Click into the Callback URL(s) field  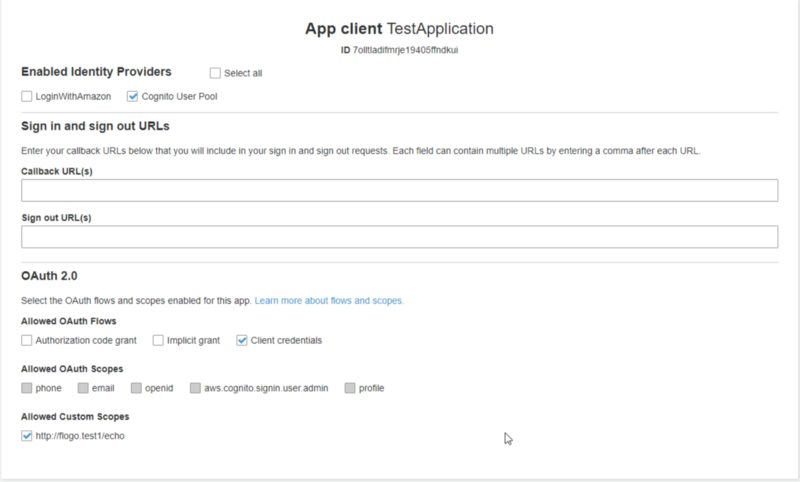[399, 190]
